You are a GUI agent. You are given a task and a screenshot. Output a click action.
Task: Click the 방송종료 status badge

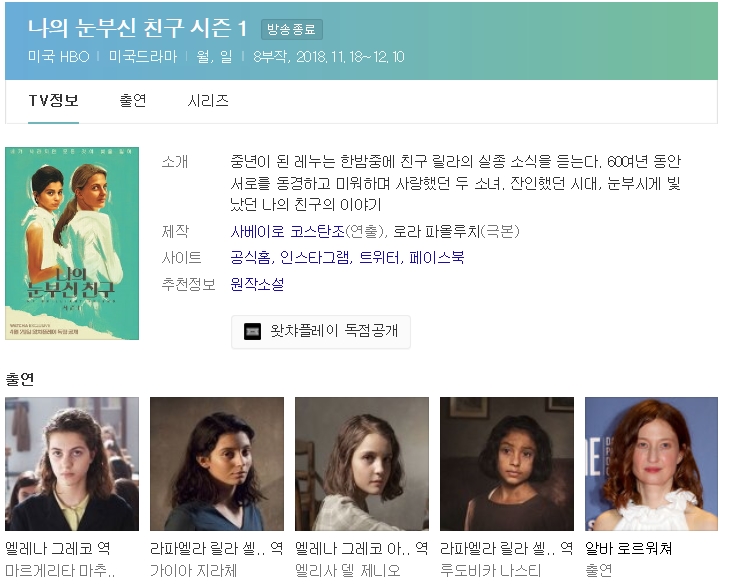[x=292, y=29]
